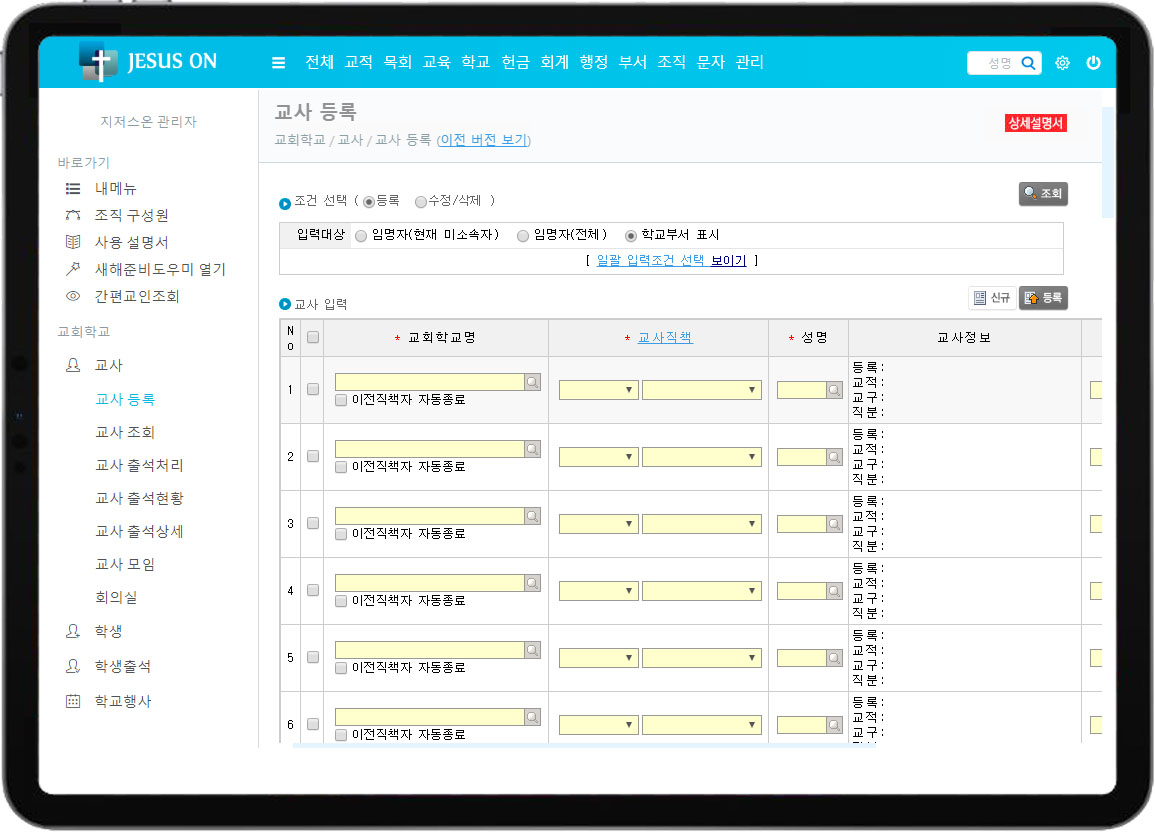Click the JESUS ON logo
Image resolution: width=1155 pixels, height=832 pixels.
click(x=148, y=61)
